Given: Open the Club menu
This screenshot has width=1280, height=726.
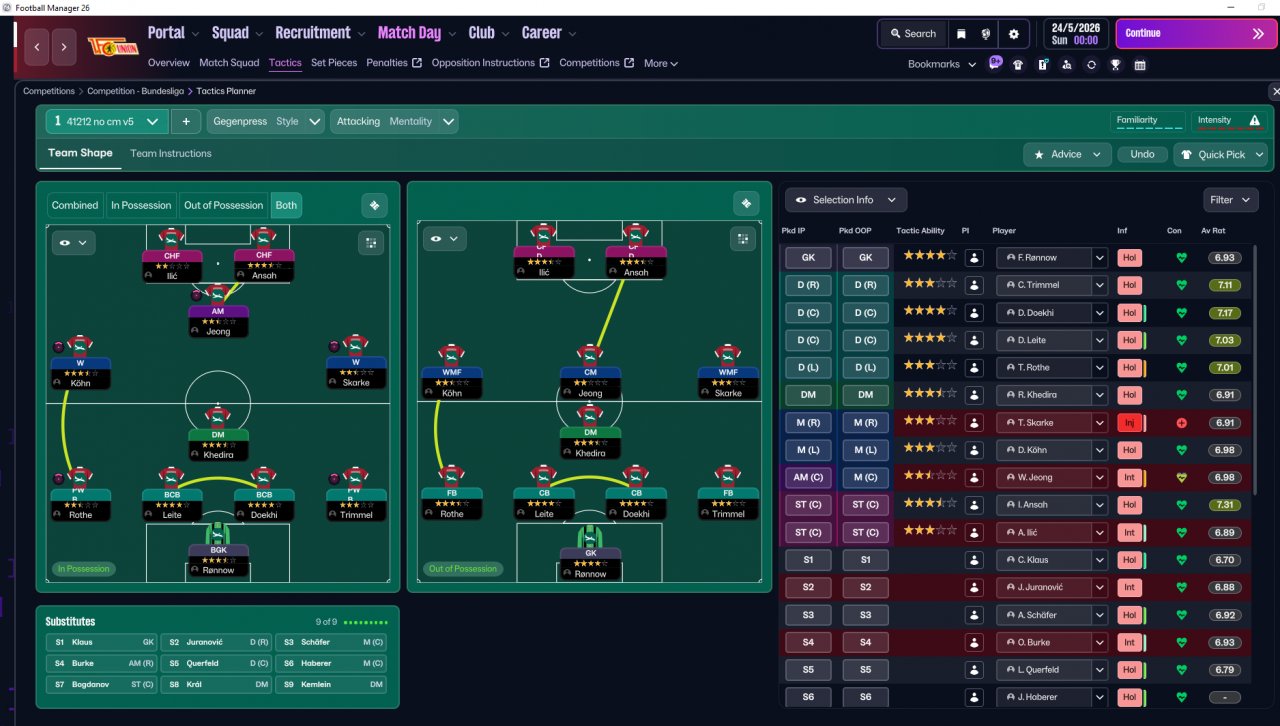Looking at the screenshot, I should click(x=488, y=33).
